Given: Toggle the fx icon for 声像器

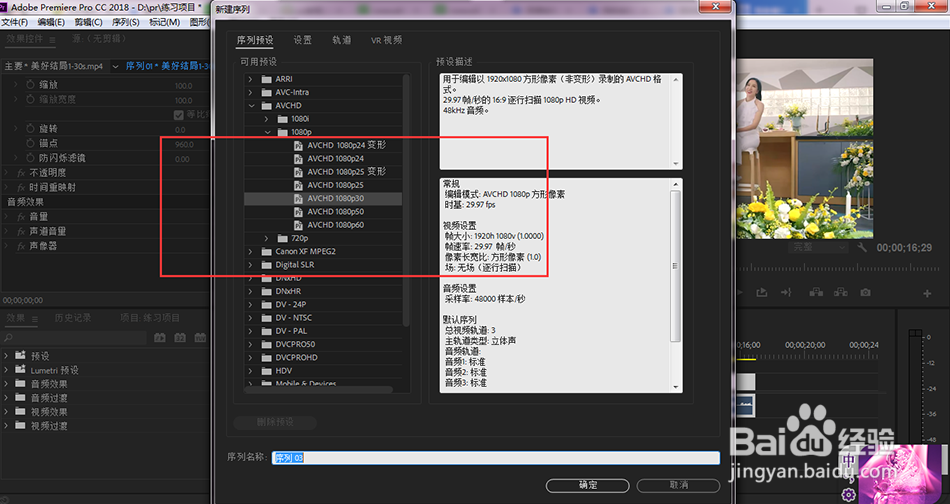Looking at the screenshot, I should pyautogui.click(x=21, y=246).
